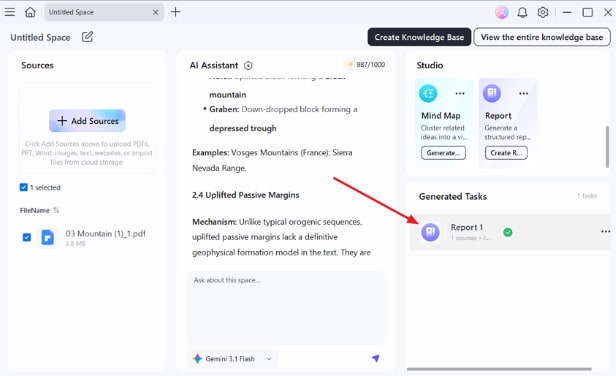
Task: View the 987/1000 credits badge
Action: [x=367, y=64]
